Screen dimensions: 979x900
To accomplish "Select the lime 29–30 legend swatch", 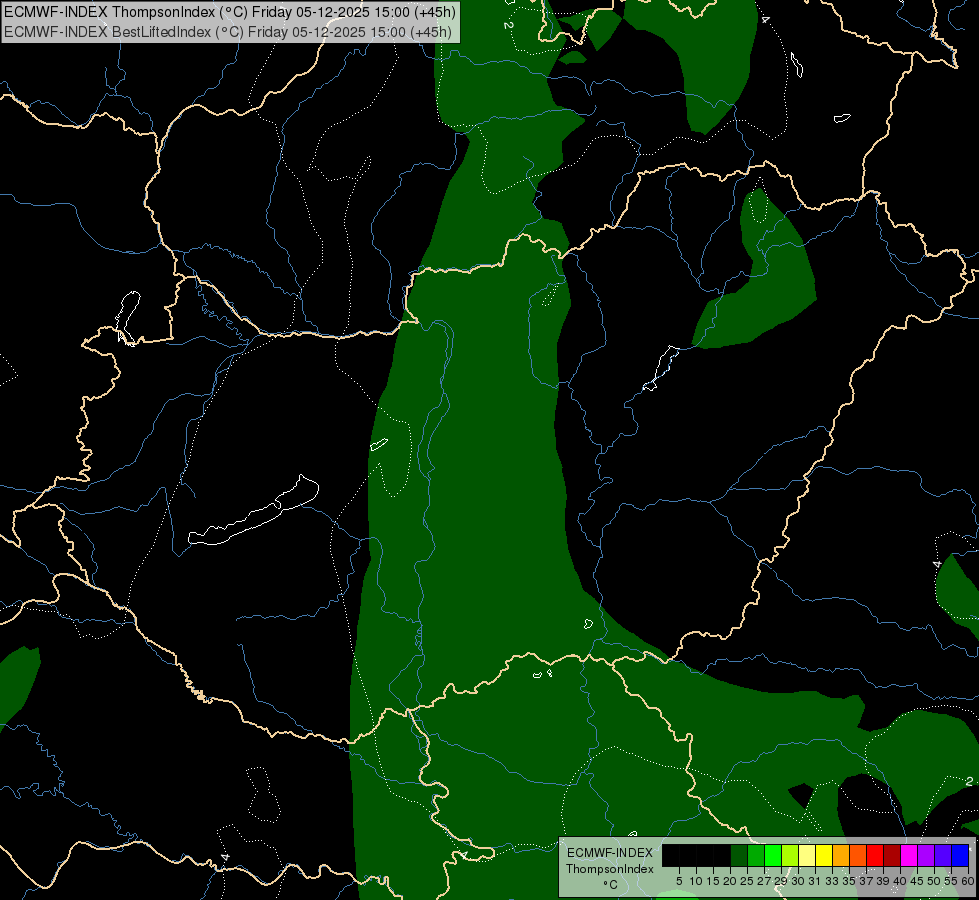I will [790, 855].
